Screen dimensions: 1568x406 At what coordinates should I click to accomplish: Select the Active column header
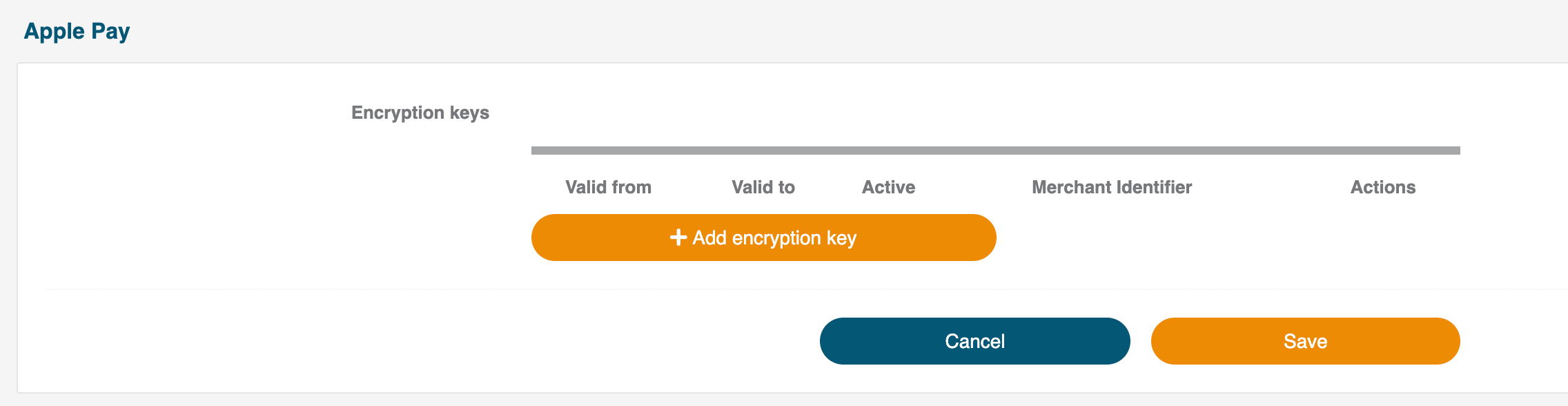[x=888, y=187]
